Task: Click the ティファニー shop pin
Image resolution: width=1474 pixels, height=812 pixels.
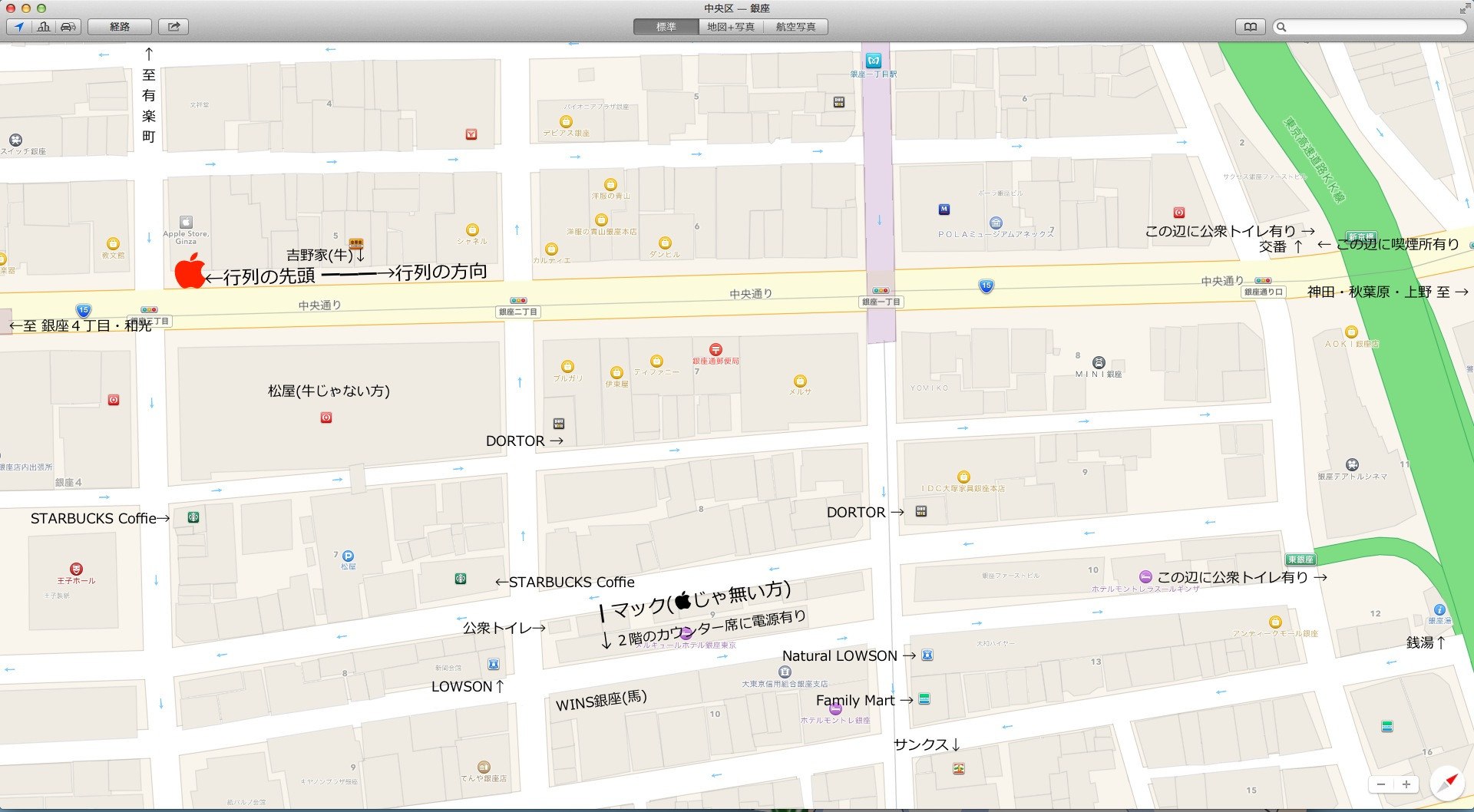Action: tap(656, 361)
